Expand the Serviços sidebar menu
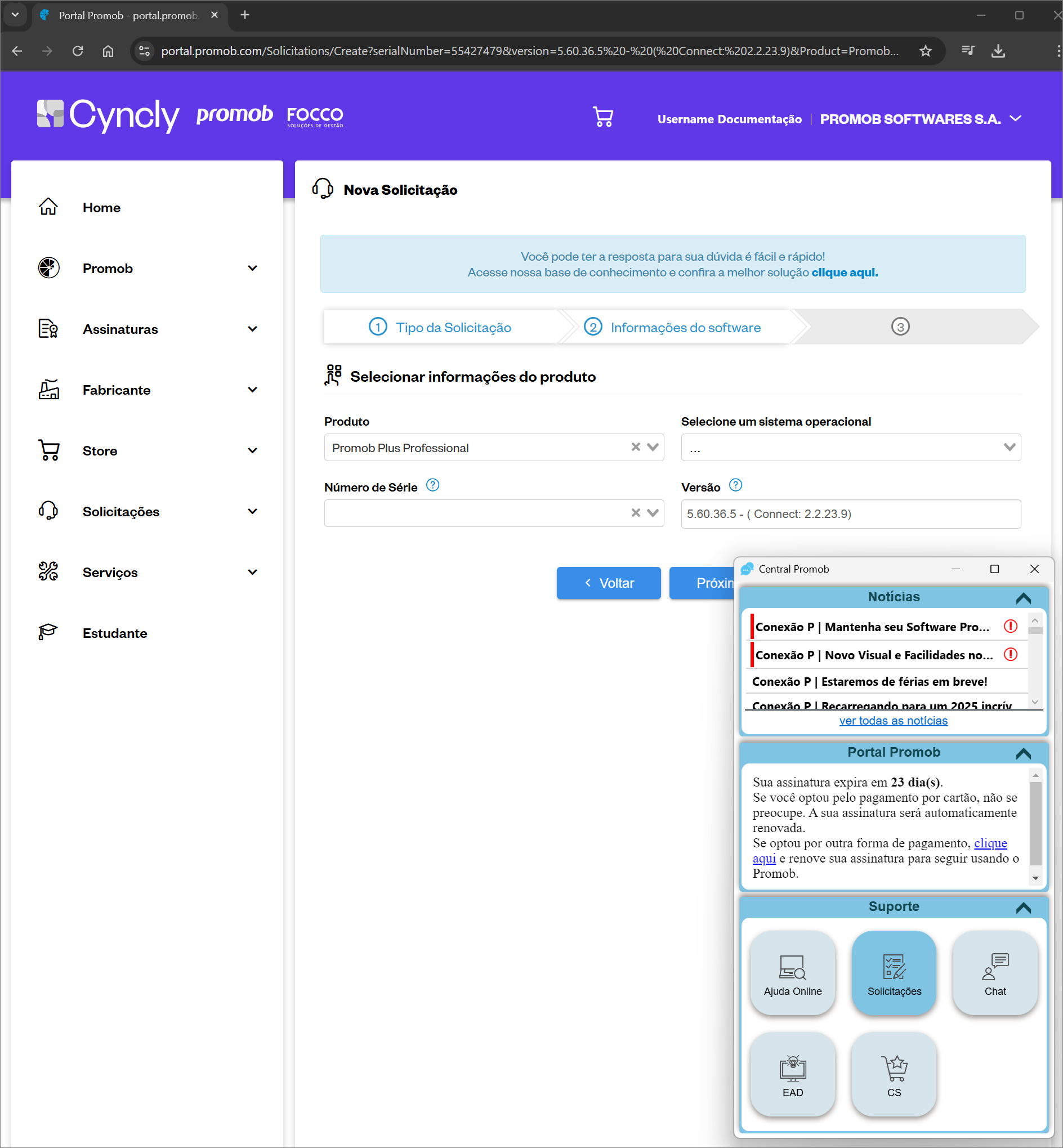This screenshot has width=1063, height=1148. (253, 571)
